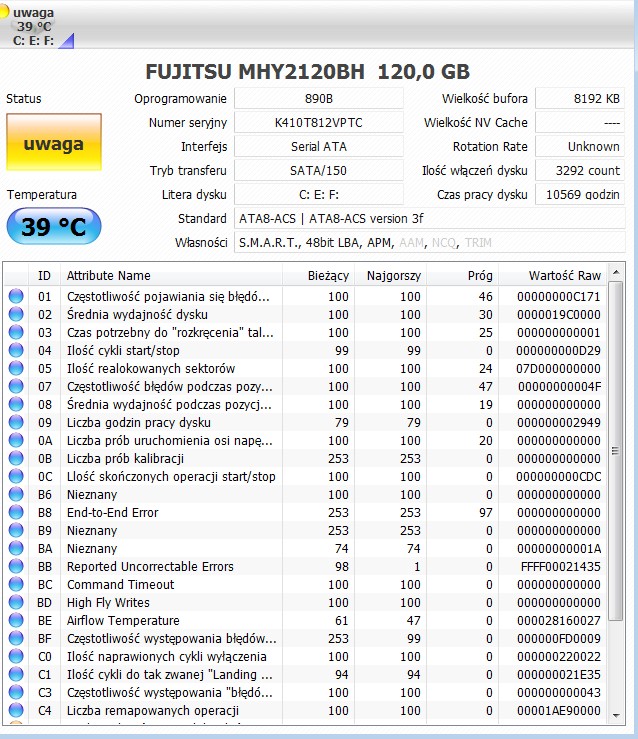
Task: Click the disk title "FUJITSU MHY2120BH 120,0 GB"
Action: [x=308, y=72]
